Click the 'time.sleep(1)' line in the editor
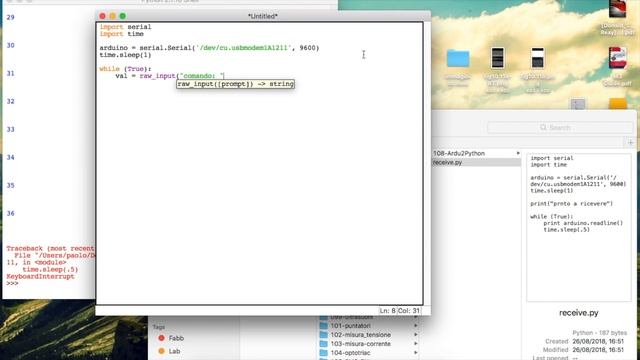This screenshot has width=640, height=360. tap(125, 55)
